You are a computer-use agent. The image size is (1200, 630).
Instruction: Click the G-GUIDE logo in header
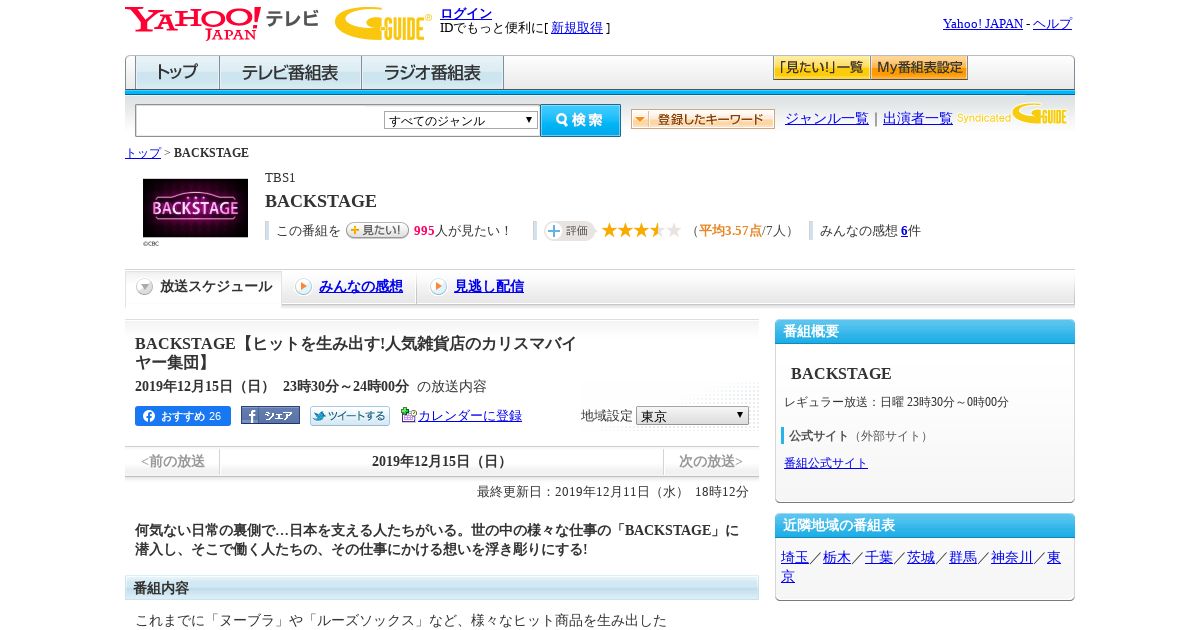383,23
